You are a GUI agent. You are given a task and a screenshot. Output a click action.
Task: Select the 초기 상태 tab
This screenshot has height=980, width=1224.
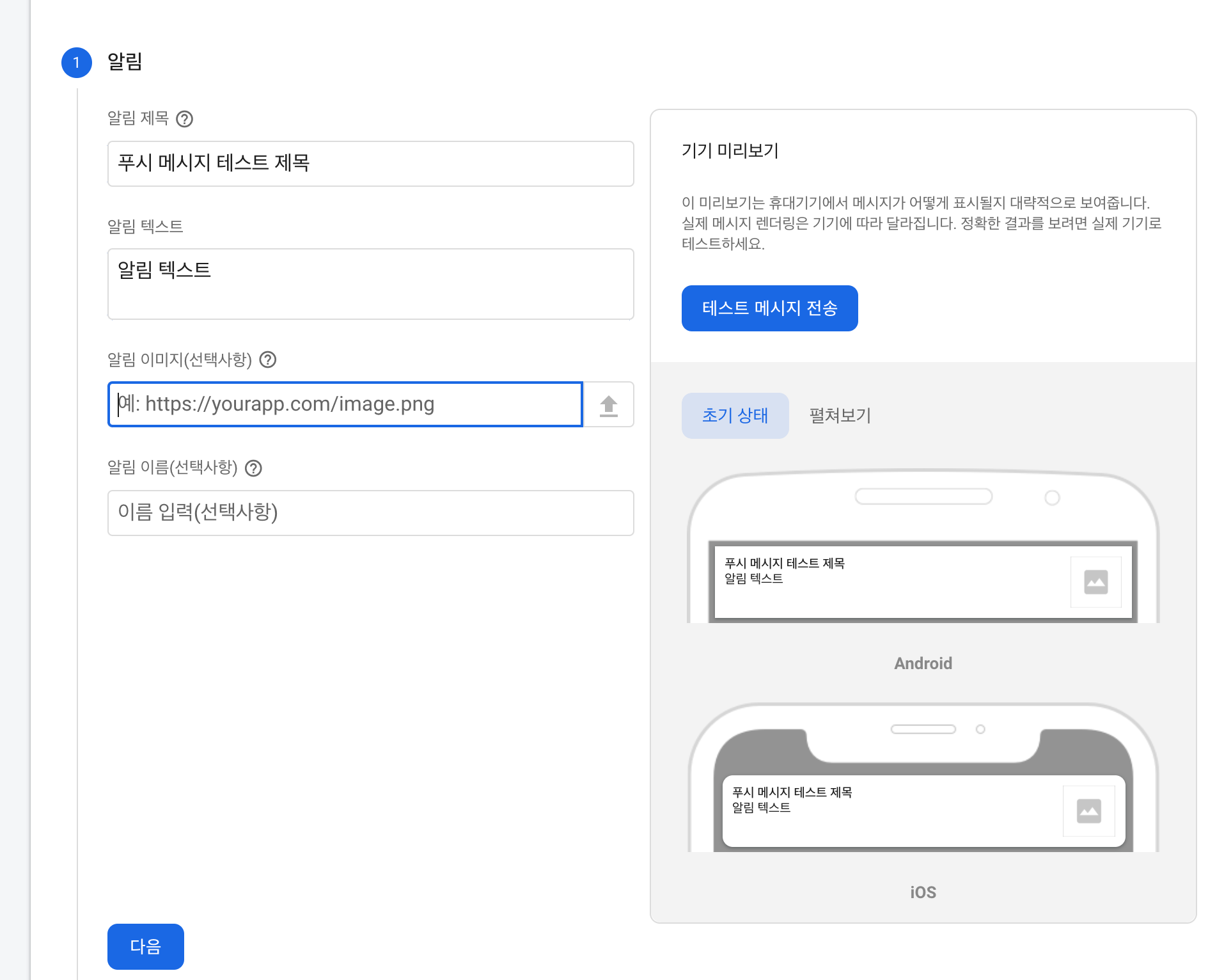click(x=735, y=416)
